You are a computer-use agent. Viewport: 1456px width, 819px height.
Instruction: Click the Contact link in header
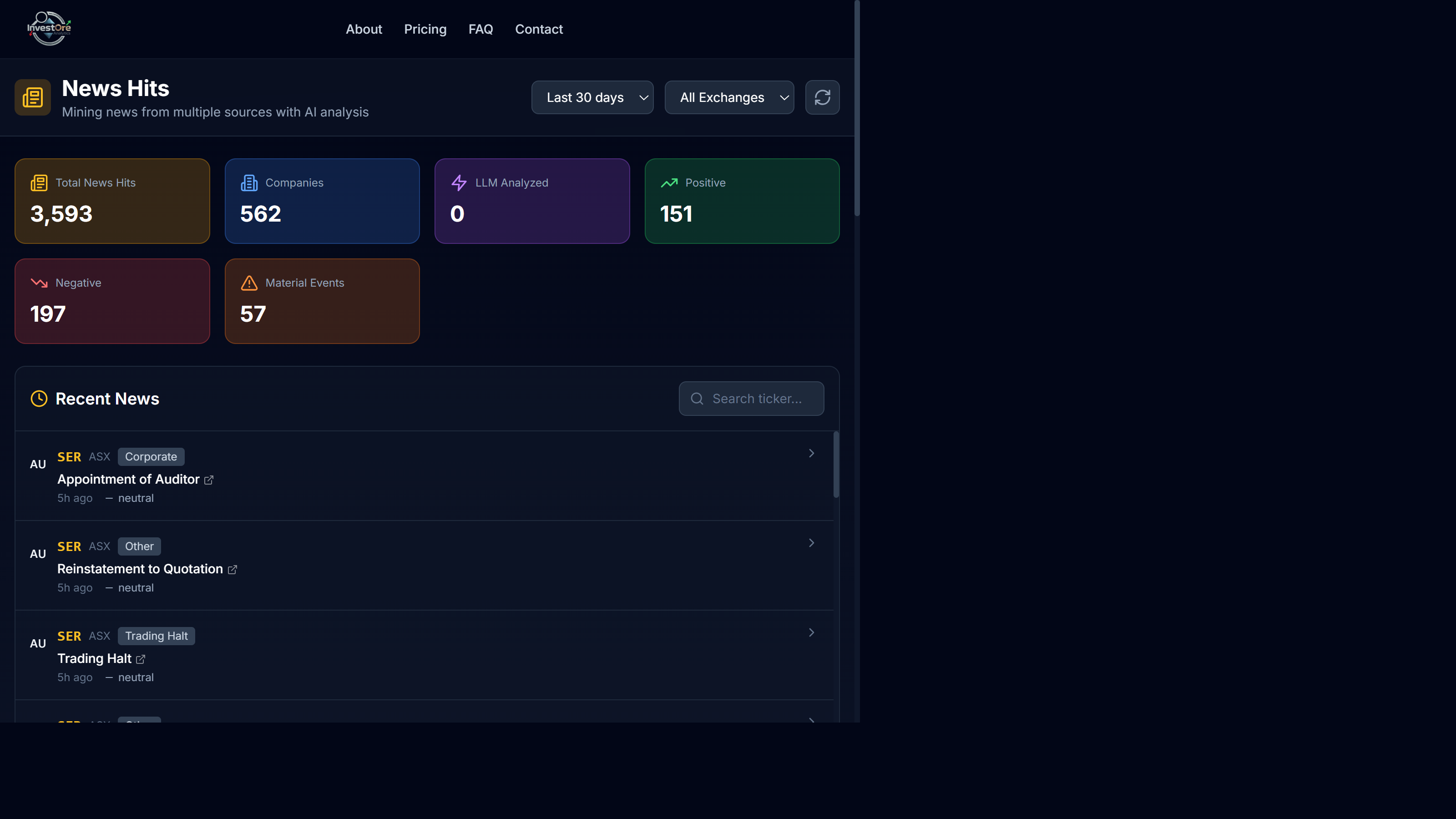coord(539,29)
